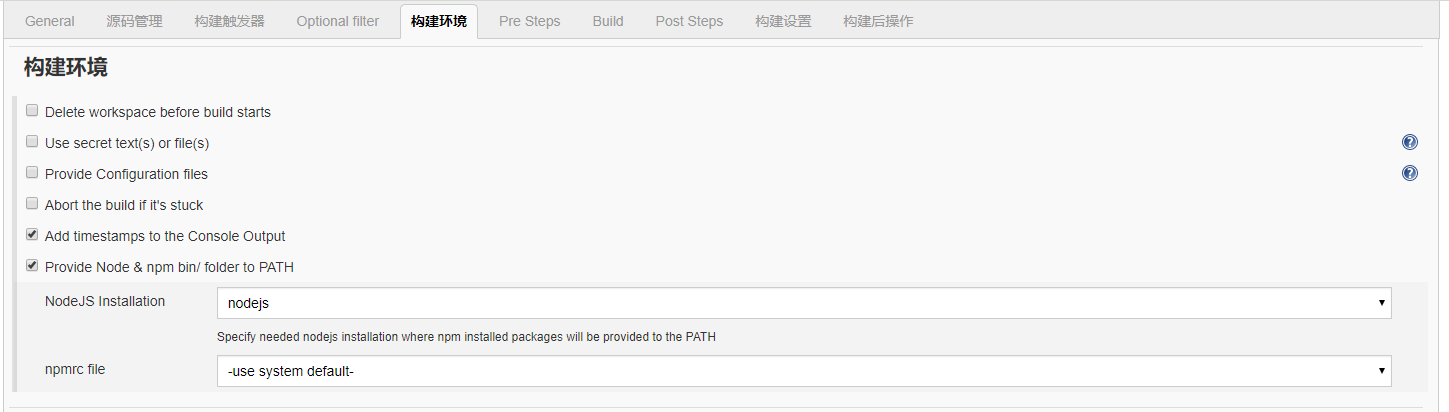Screen dimensions: 1449x412
Task: Switch to the Post Steps tab
Action: click(x=689, y=21)
